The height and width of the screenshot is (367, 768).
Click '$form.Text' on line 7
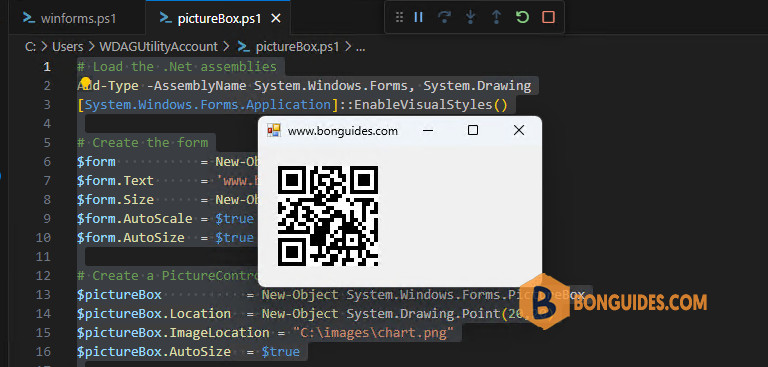115,181
